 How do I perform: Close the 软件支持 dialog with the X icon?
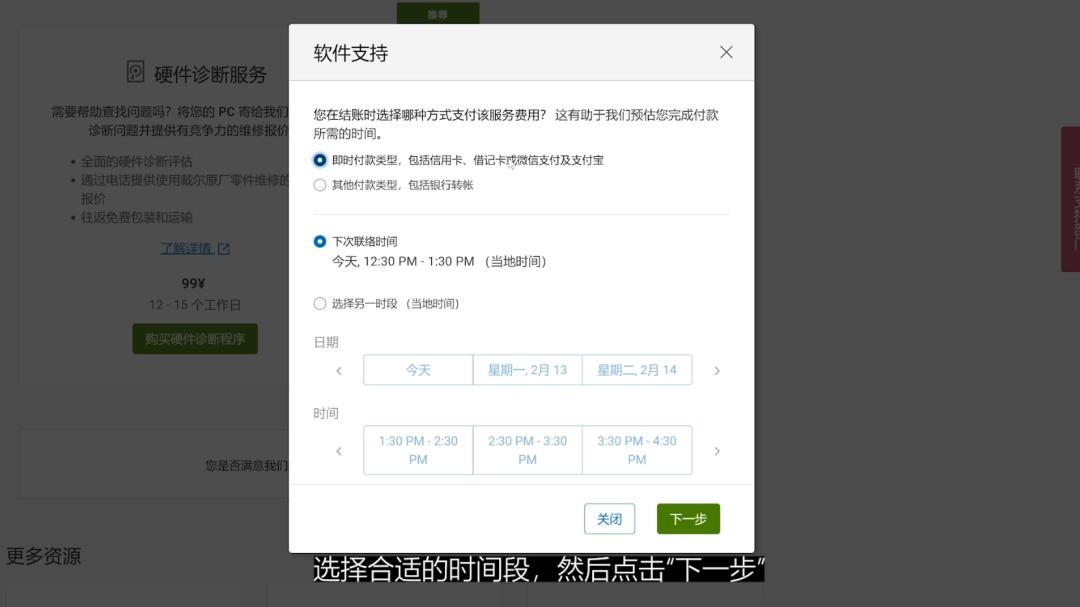726,52
